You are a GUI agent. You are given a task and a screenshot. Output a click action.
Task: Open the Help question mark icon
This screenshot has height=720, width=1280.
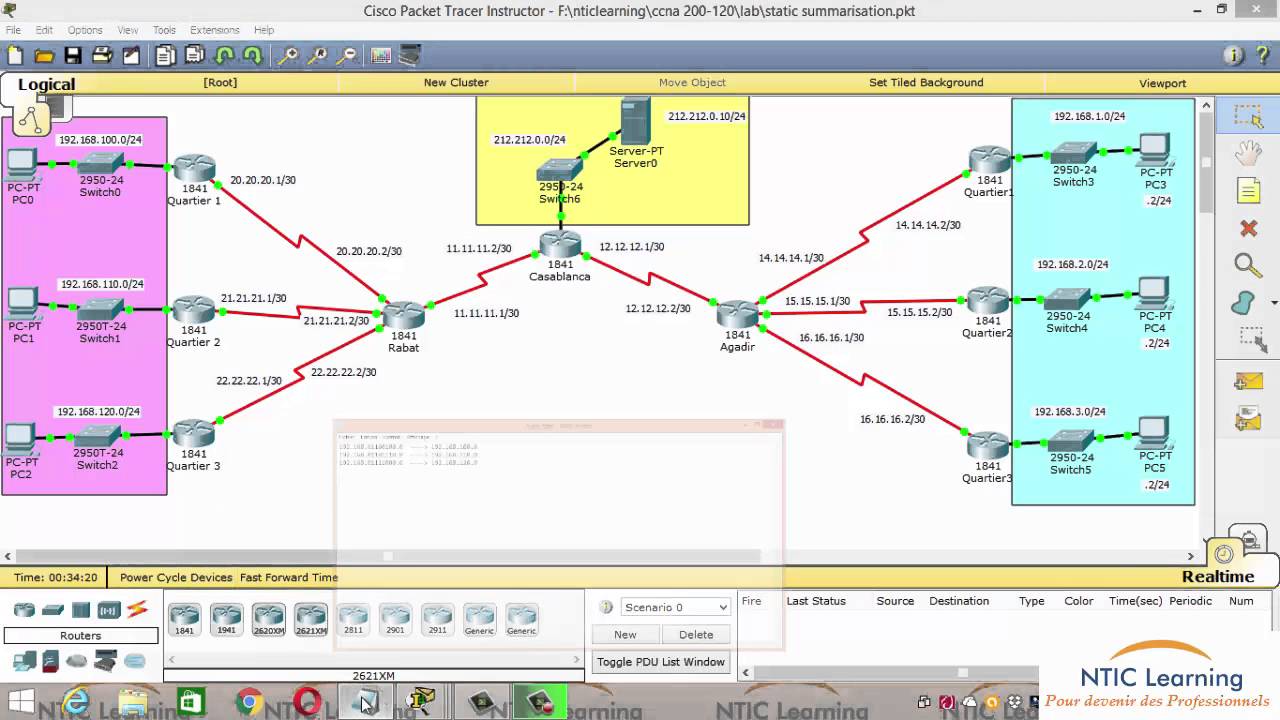(1263, 56)
